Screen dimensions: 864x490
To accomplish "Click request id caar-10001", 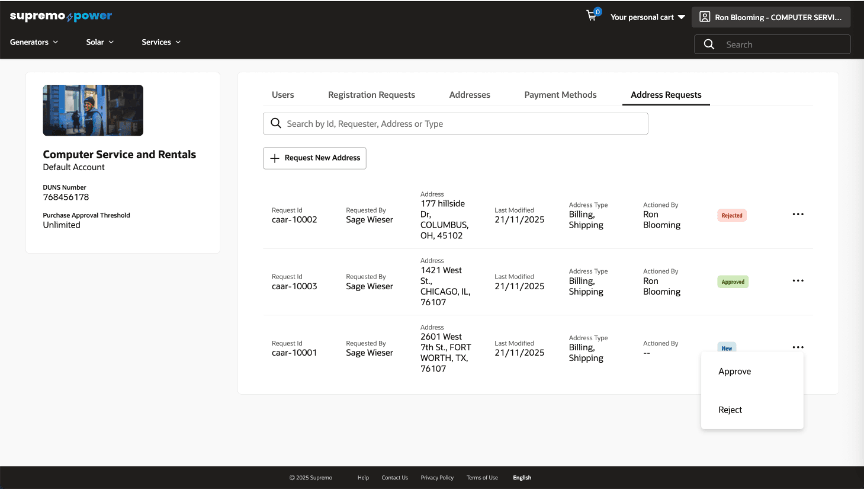I will 294,353.
